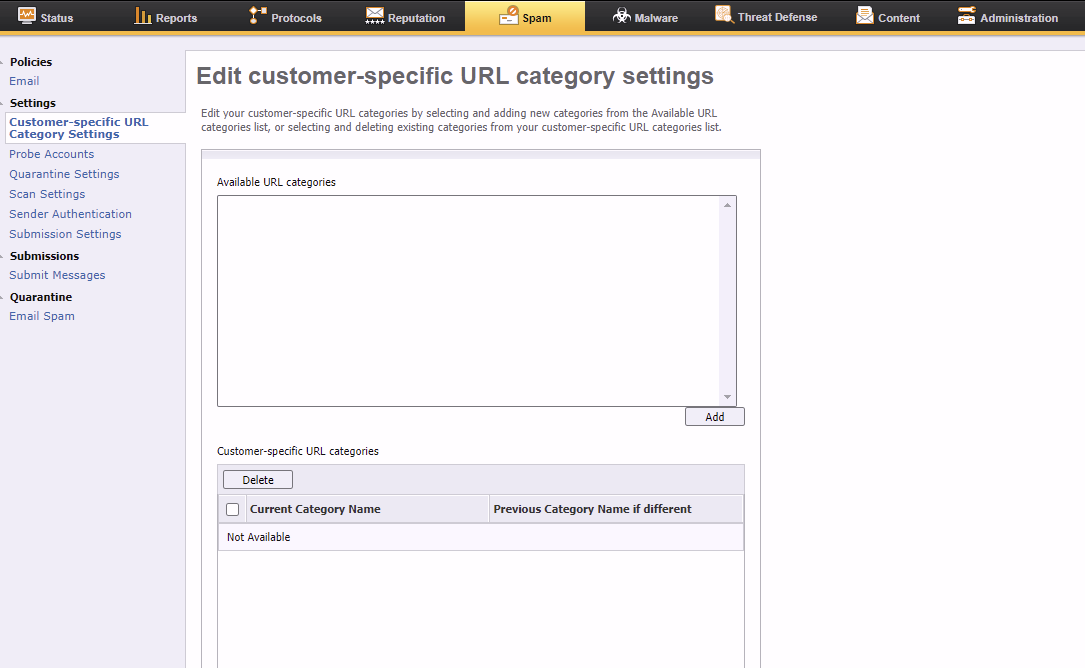Click the Content envelope icon
Viewport: 1085px width, 668px height.
864,16
